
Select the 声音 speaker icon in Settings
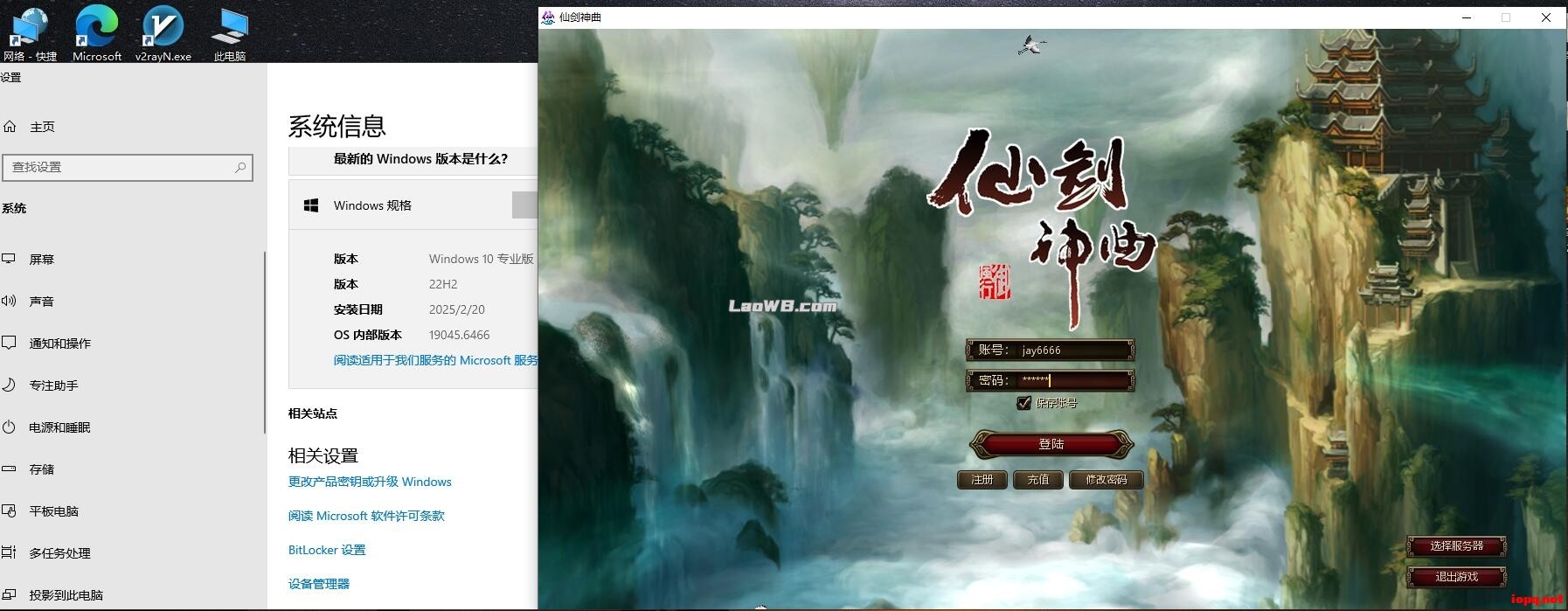click(x=10, y=301)
